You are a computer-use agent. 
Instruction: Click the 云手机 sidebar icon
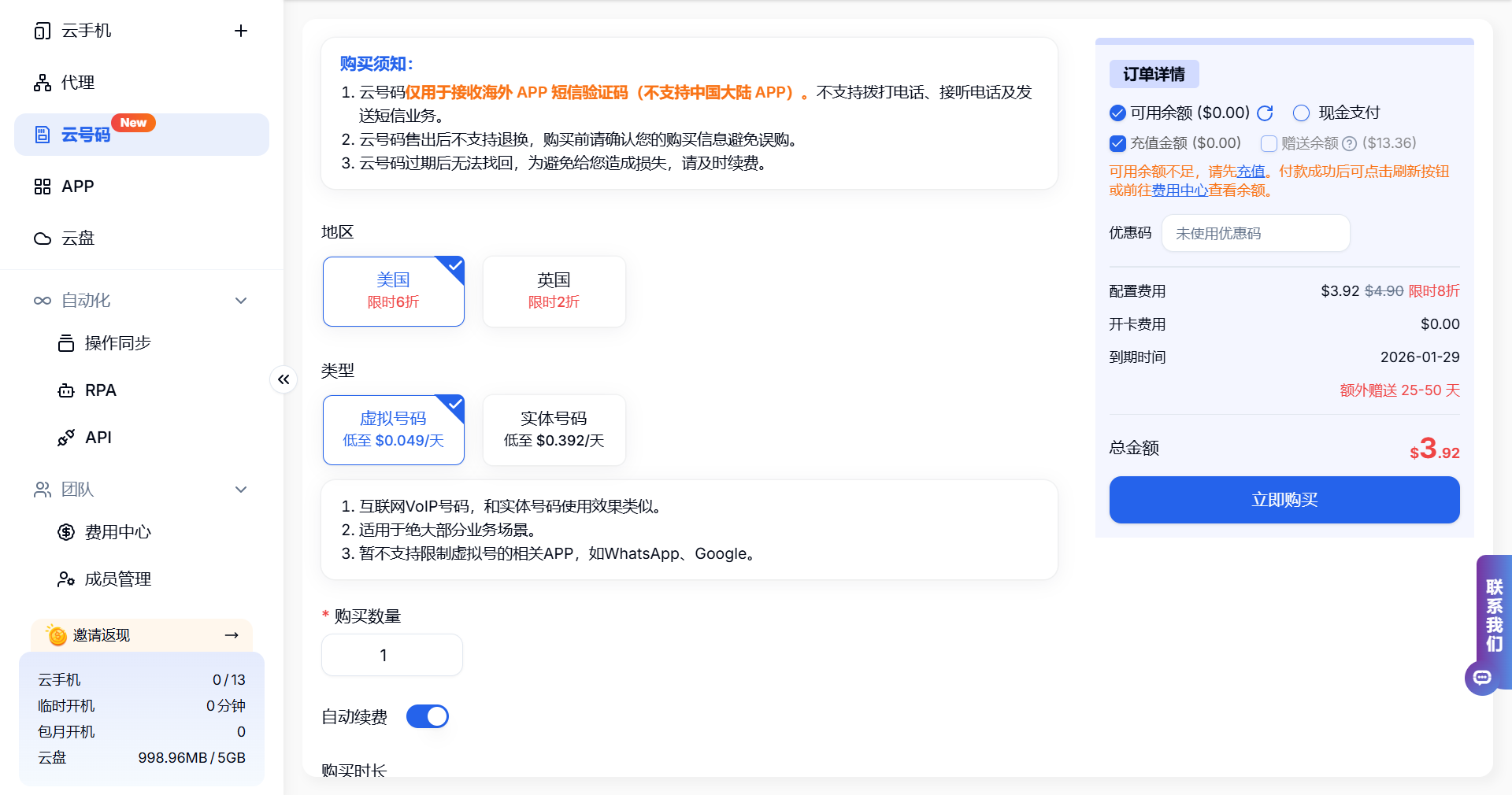click(43, 30)
